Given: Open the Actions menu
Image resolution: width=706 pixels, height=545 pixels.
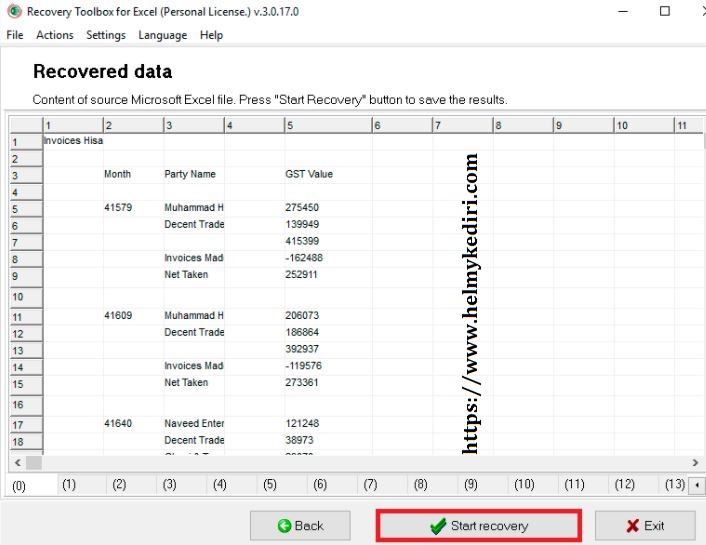Looking at the screenshot, I should click(54, 35).
